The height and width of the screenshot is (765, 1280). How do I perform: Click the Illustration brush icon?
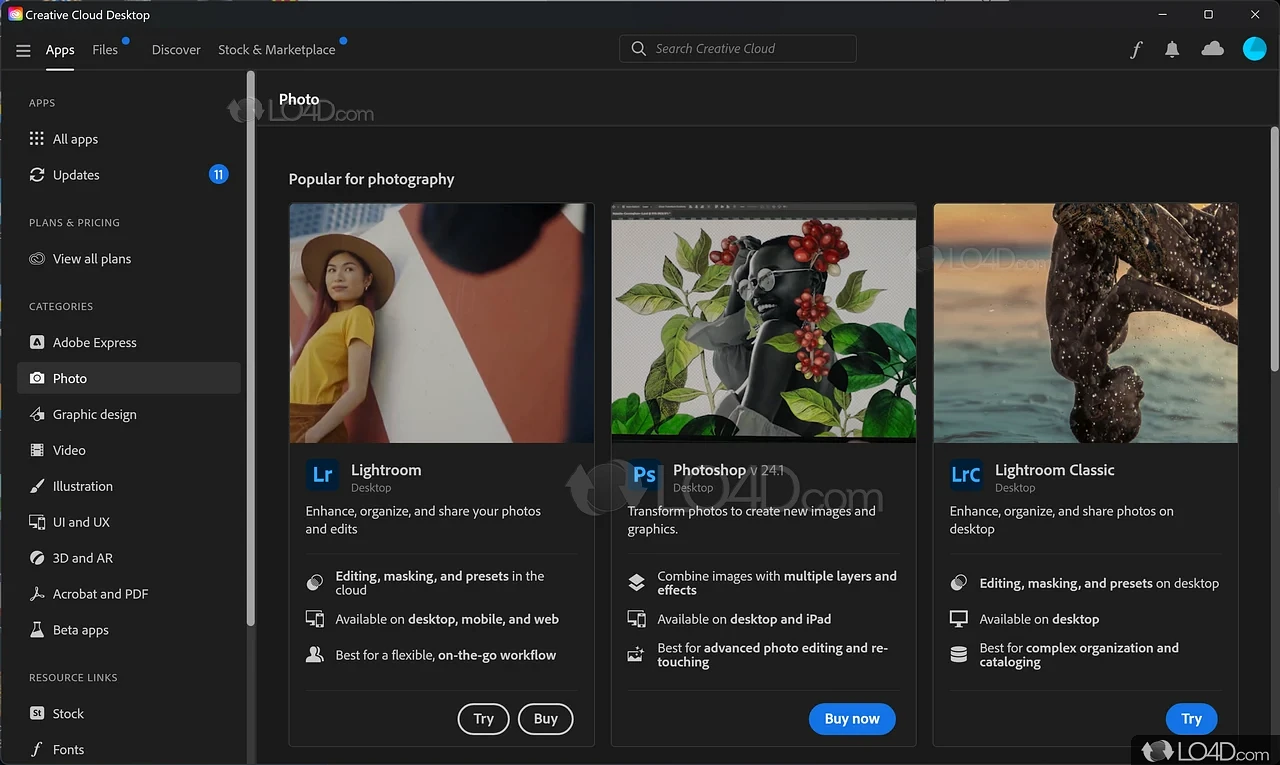coord(37,487)
